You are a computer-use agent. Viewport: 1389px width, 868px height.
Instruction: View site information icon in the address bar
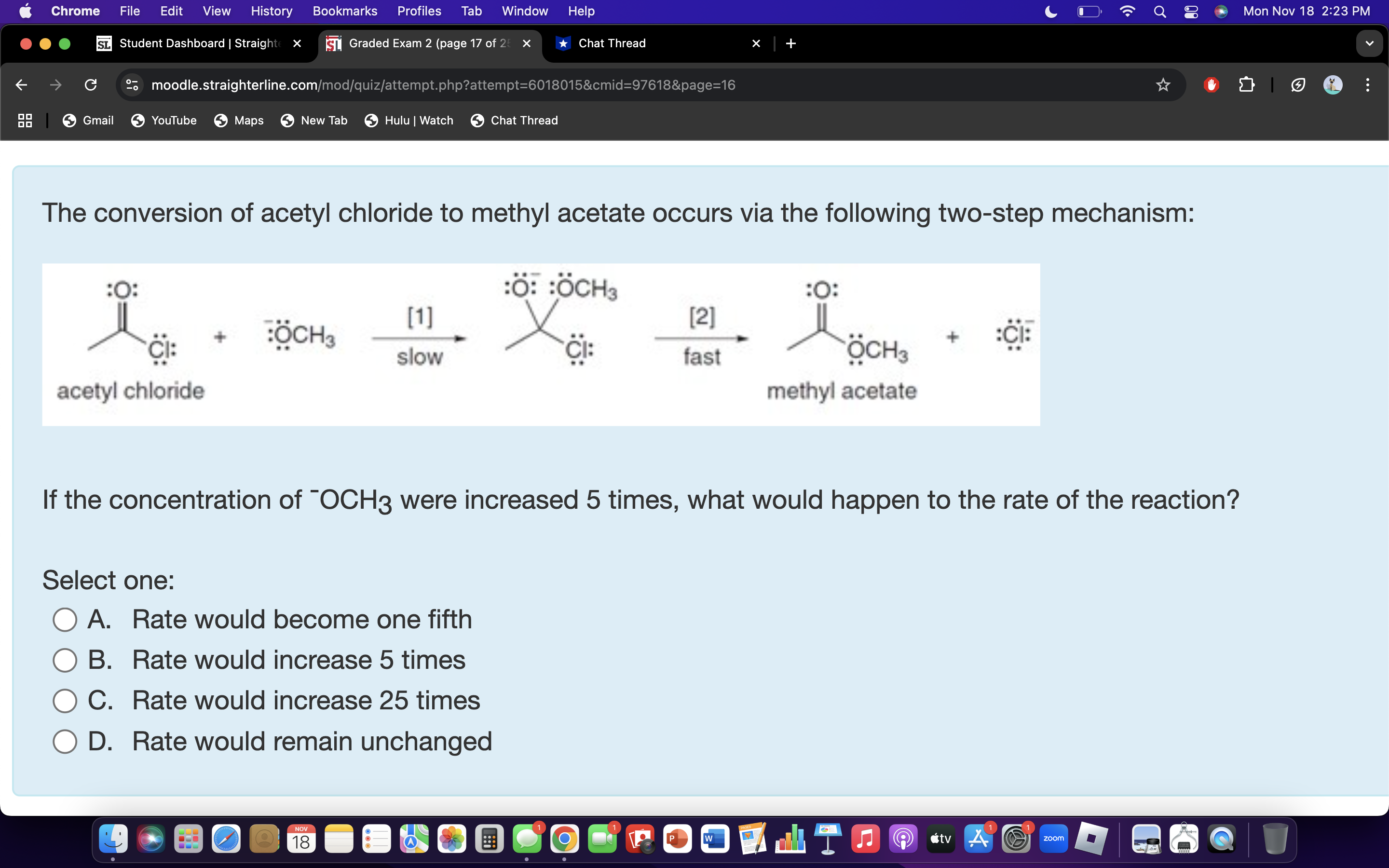[132, 85]
